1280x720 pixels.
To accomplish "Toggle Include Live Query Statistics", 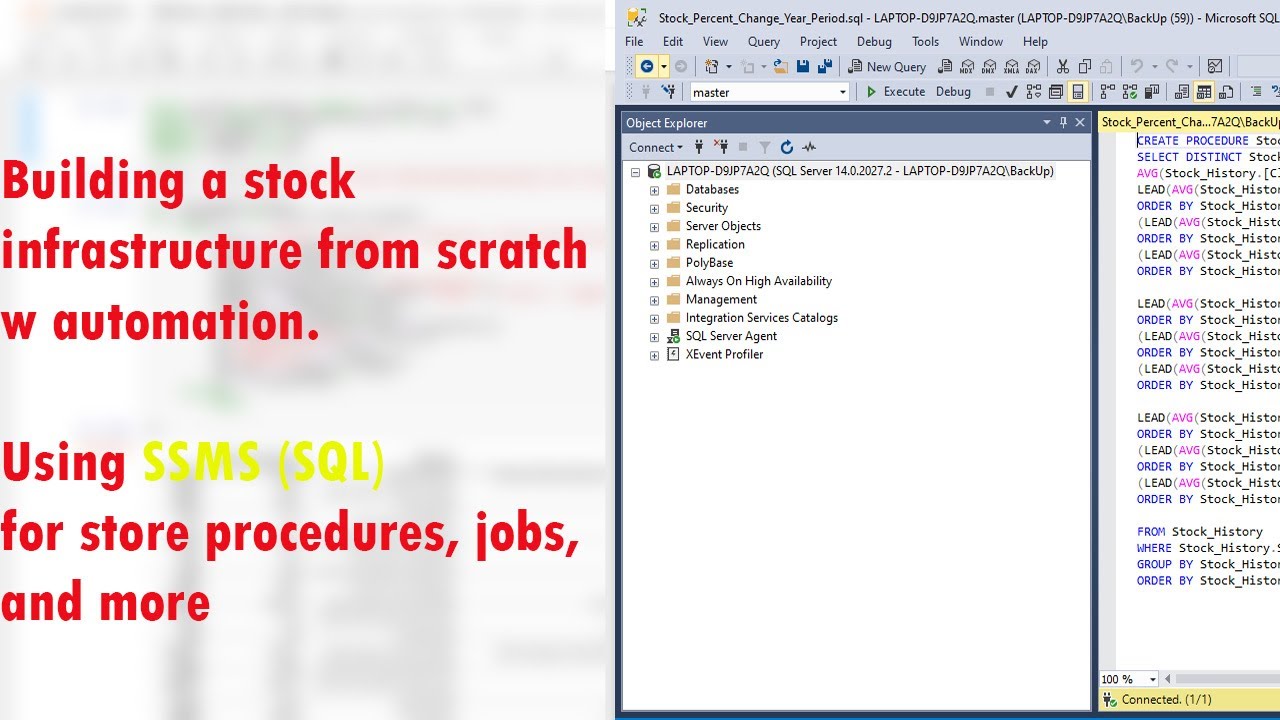I will 1129,92.
